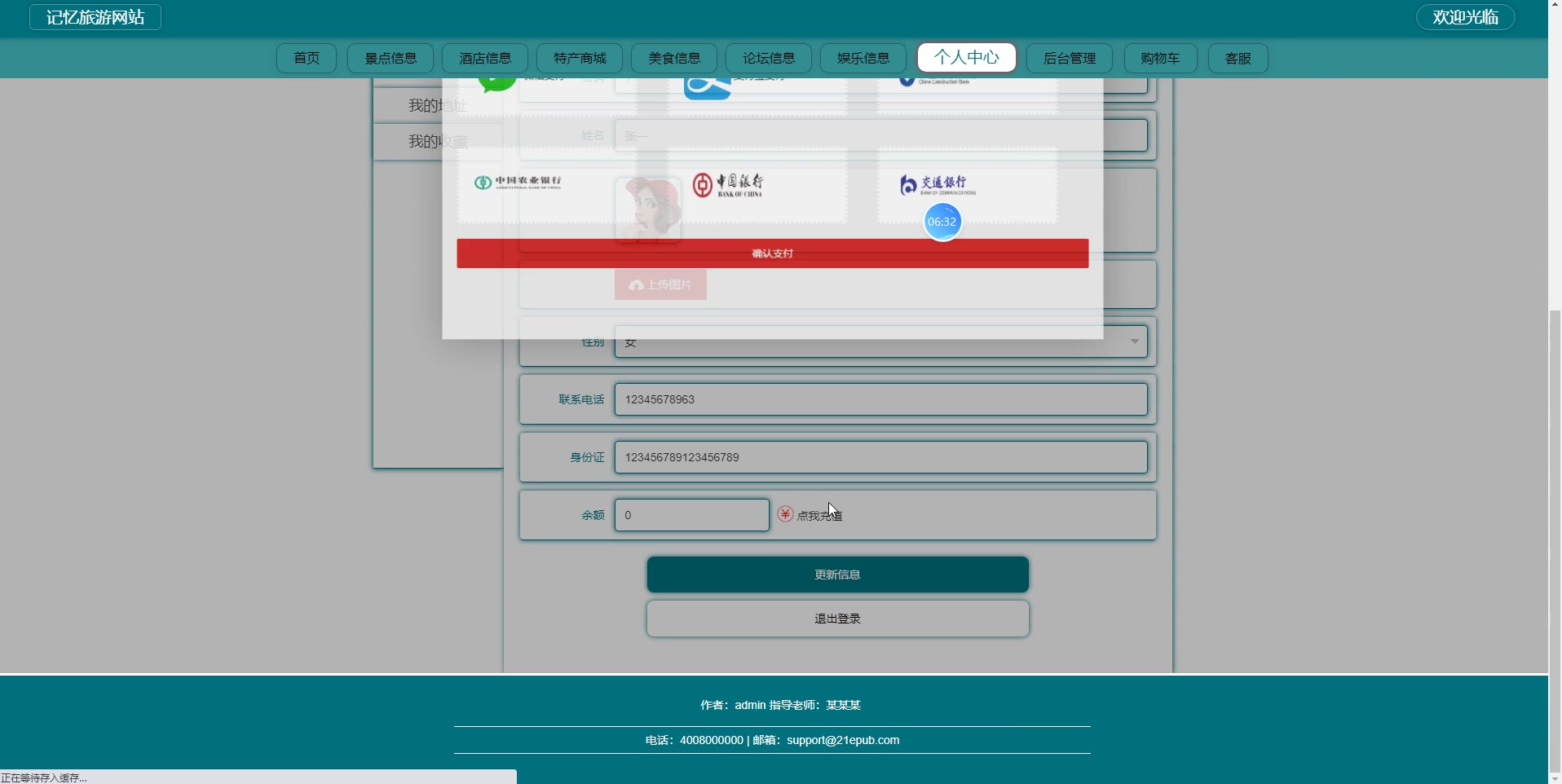This screenshot has height=784, width=1562.
Task: Click the 退出登录 button
Action: click(x=837, y=619)
